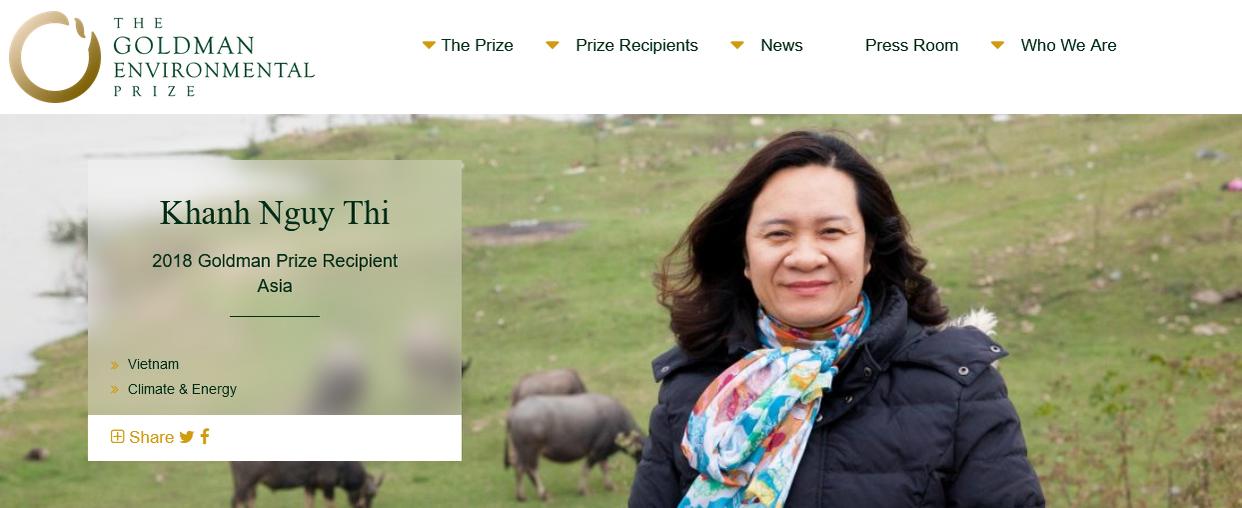The width and height of the screenshot is (1242, 508).
Task: Go to the News menu item
Action: [782, 45]
